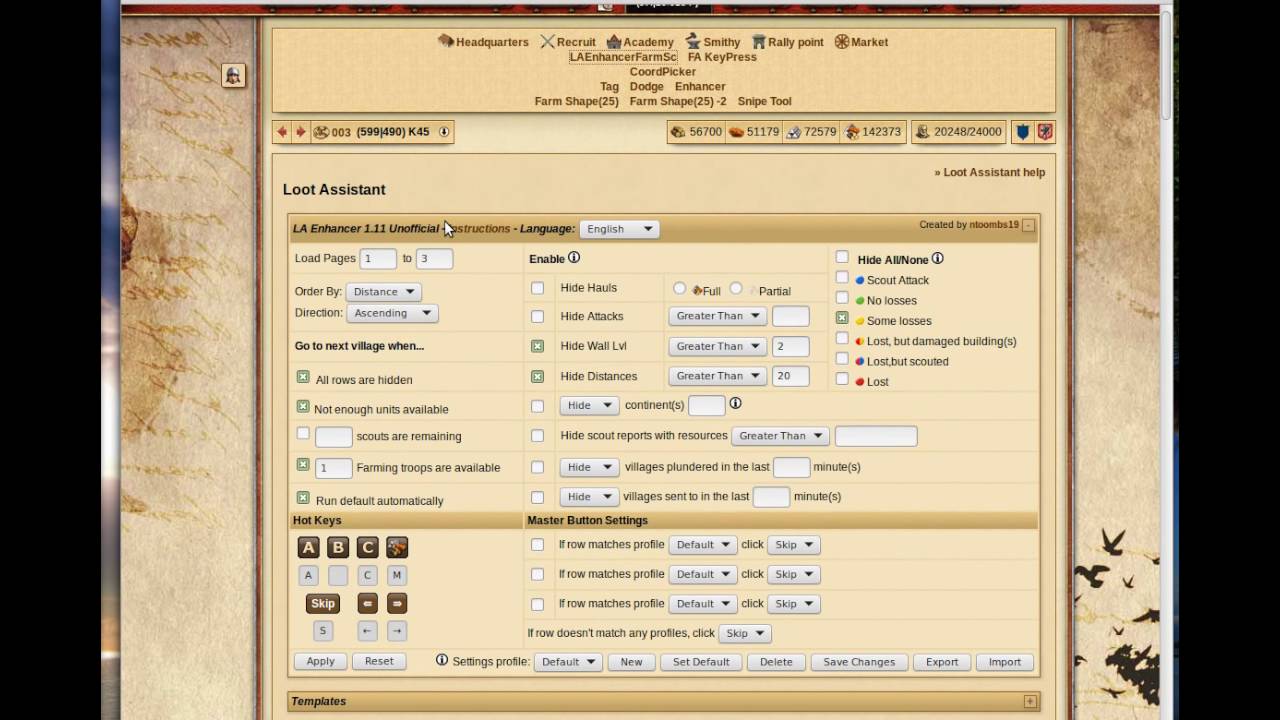
Task: Click the FA KeyPress quickbar link
Action: pos(722,57)
